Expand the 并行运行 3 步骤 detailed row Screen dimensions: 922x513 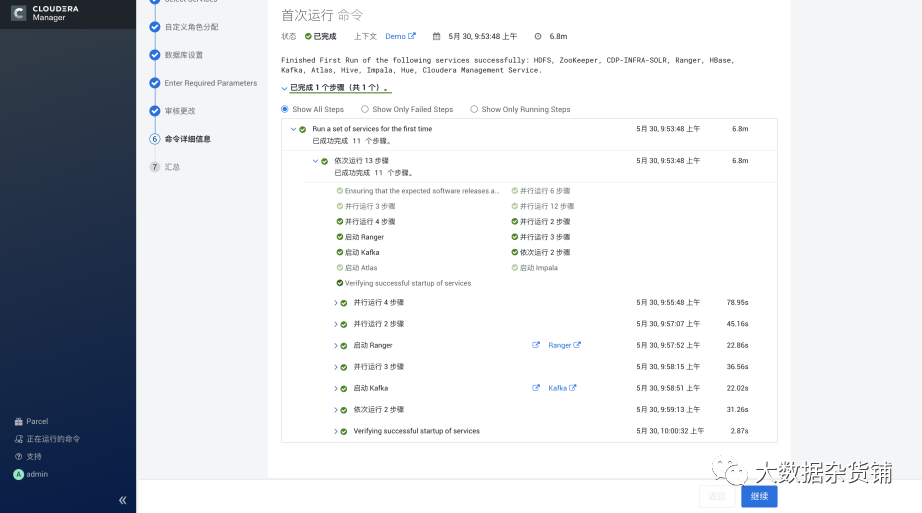(x=336, y=367)
